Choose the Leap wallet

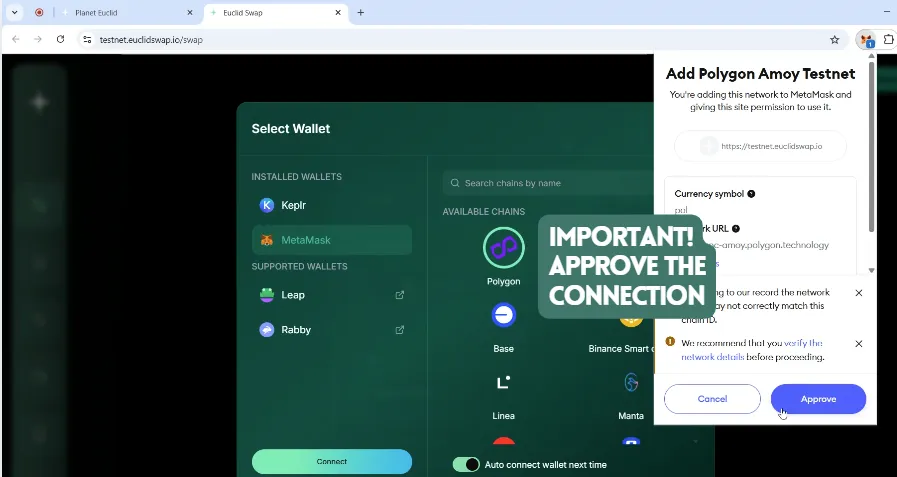[x=331, y=295]
